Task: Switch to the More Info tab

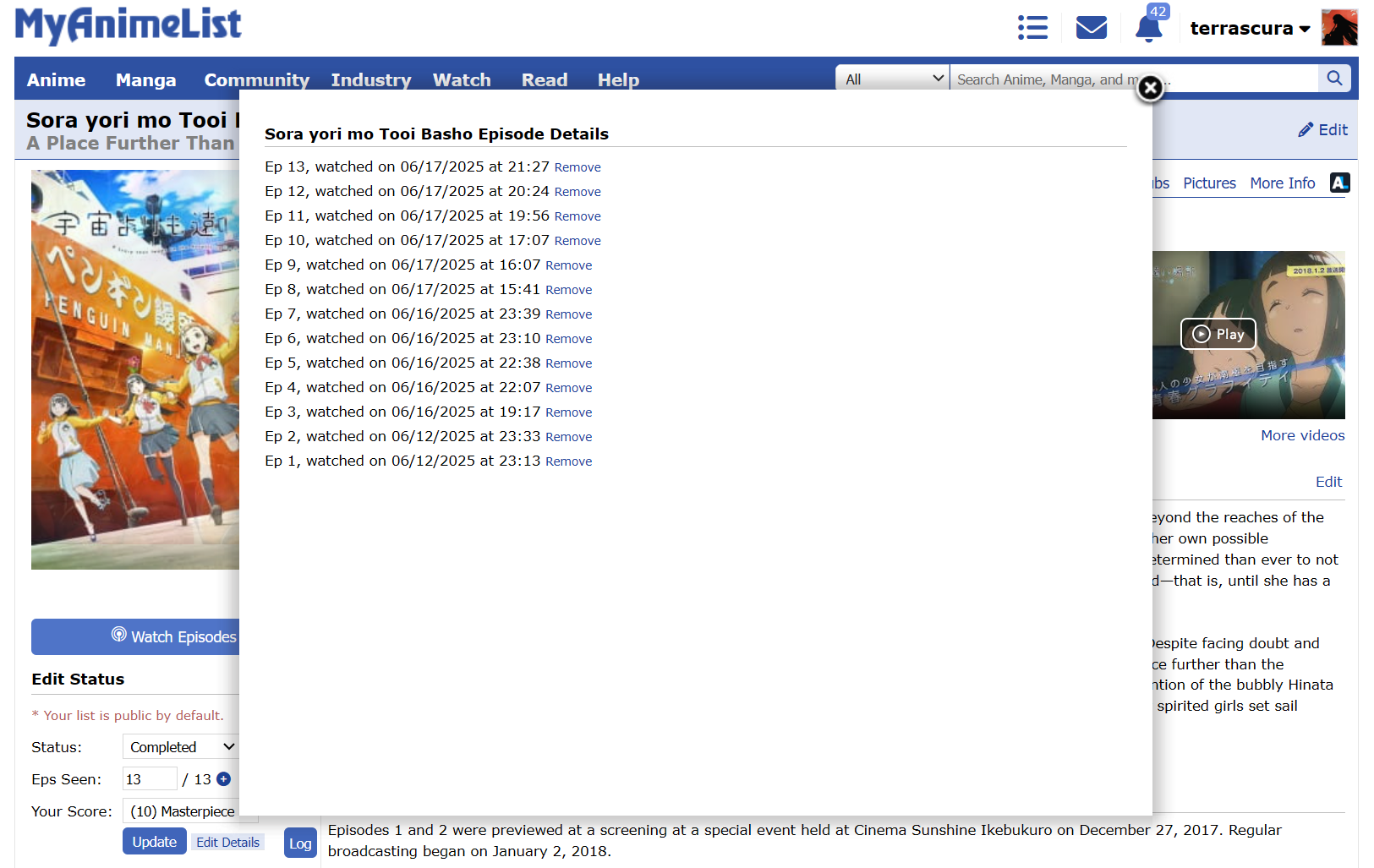Action: (1283, 183)
